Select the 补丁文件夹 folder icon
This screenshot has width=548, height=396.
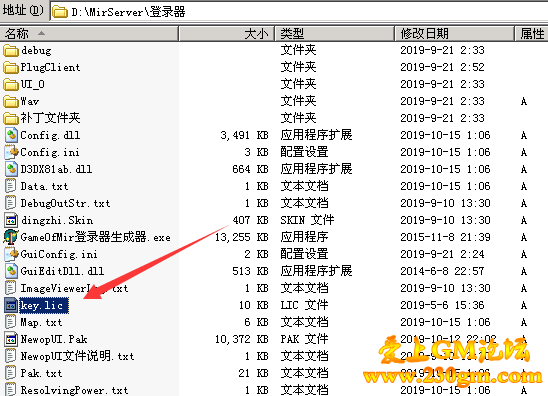click(x=11, y=118)
